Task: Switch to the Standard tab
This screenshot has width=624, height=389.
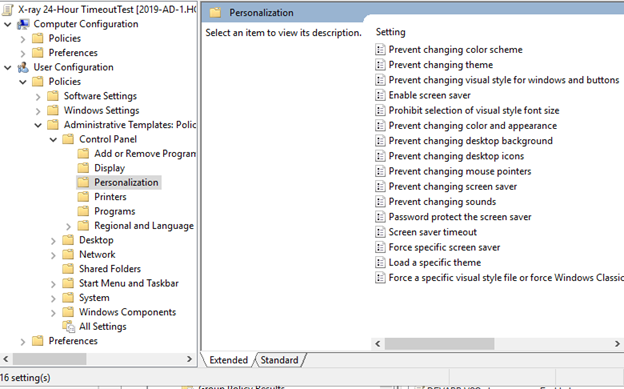Action: [x=279, y=360]
